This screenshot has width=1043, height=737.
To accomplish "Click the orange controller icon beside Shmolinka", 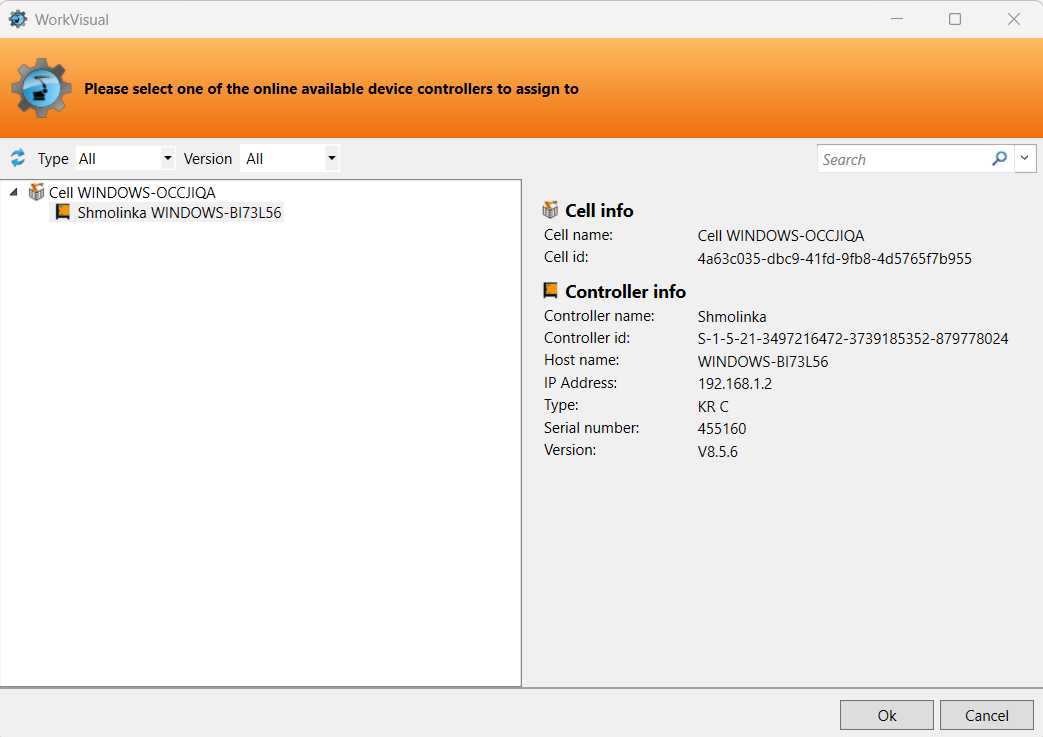I will pyautogui.click(x=63, y=212).
